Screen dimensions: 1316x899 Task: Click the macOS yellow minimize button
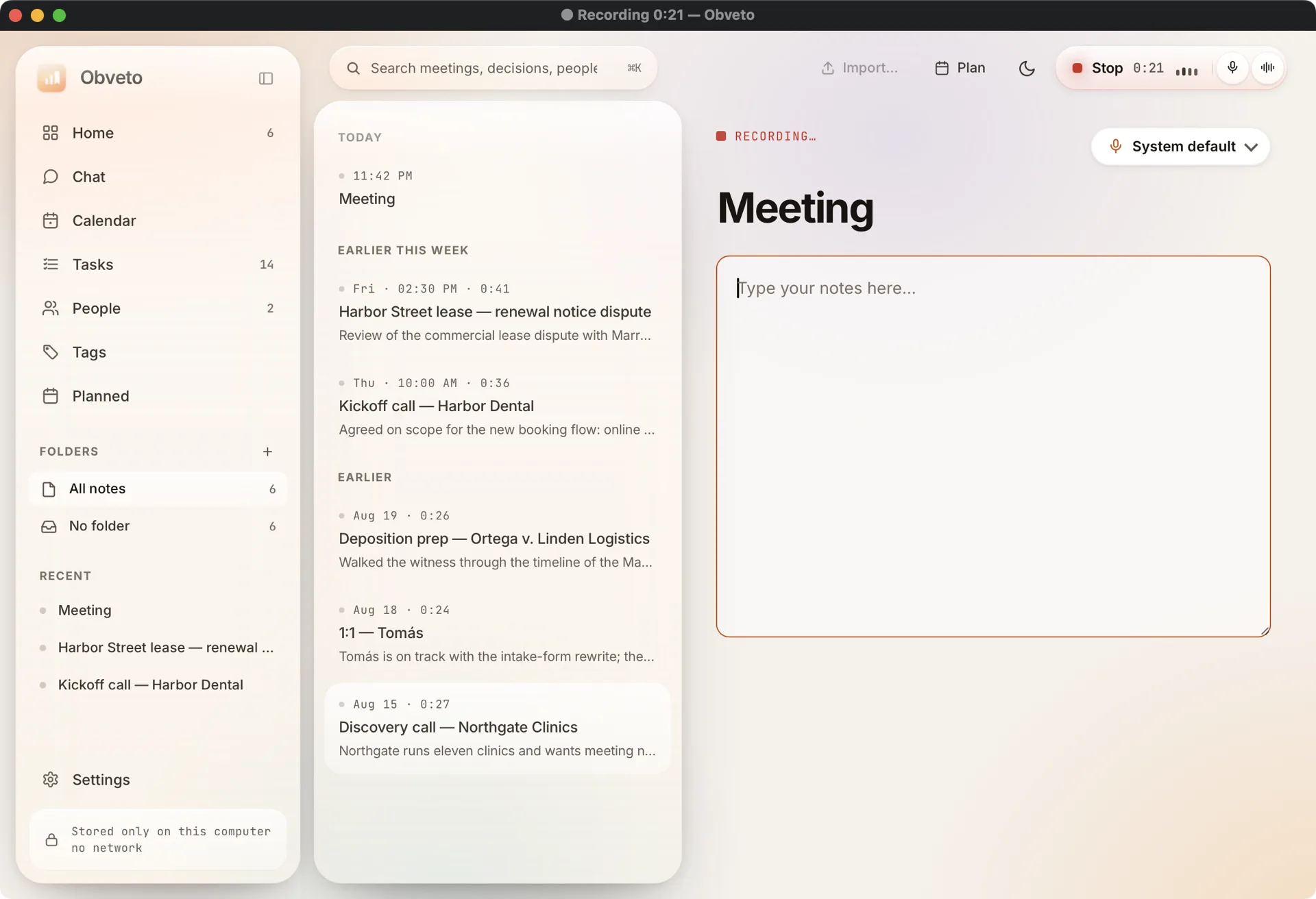(38, 15)
